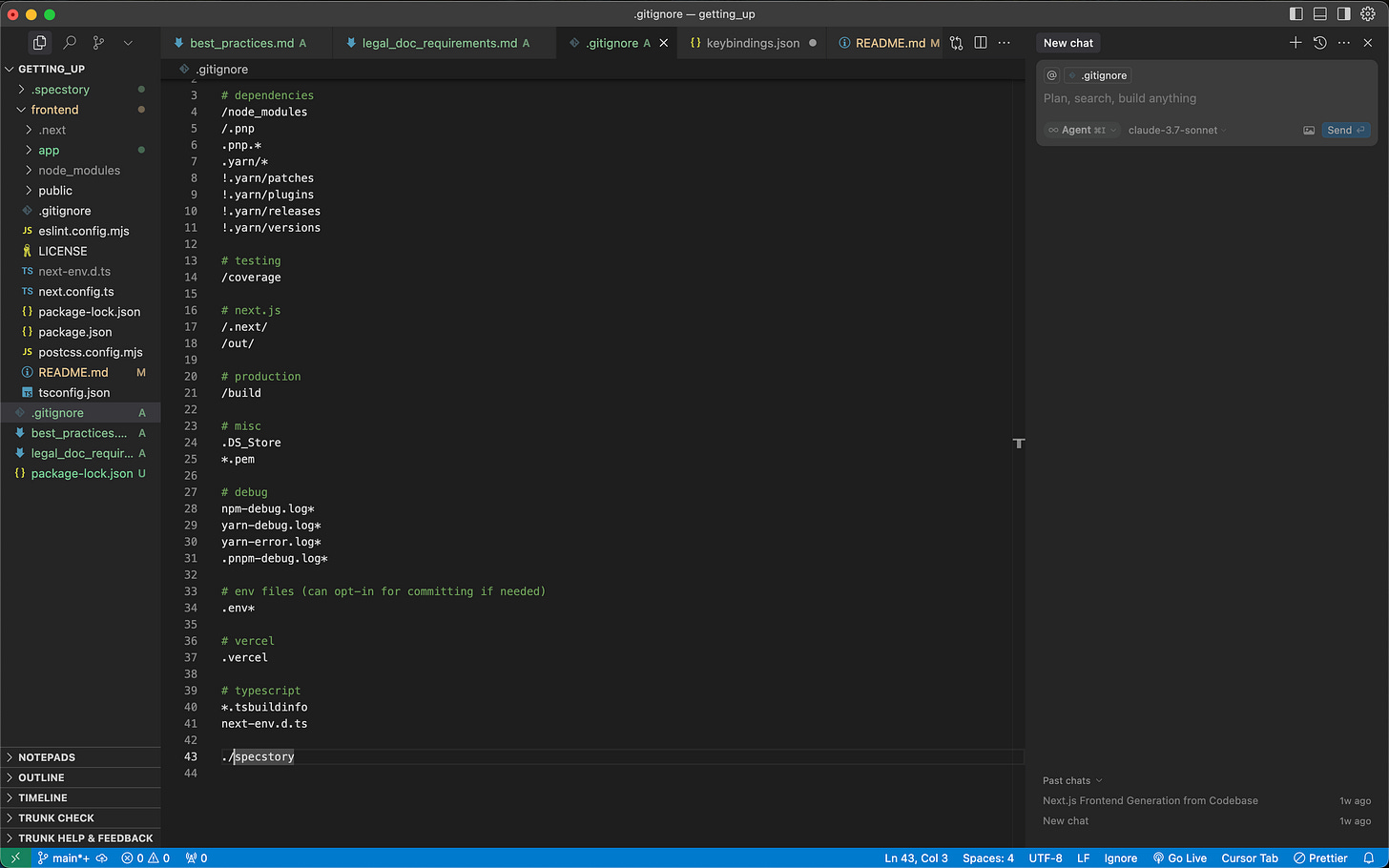Expand the TRUNK CHECK section
Viewport: 1389px width, 868px height.
point(80,817)
